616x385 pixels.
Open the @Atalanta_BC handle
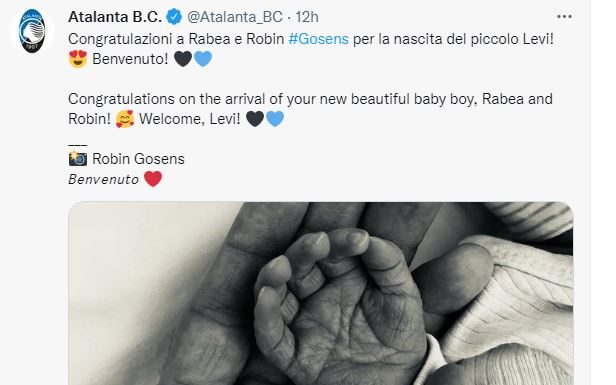pos(235,17)
